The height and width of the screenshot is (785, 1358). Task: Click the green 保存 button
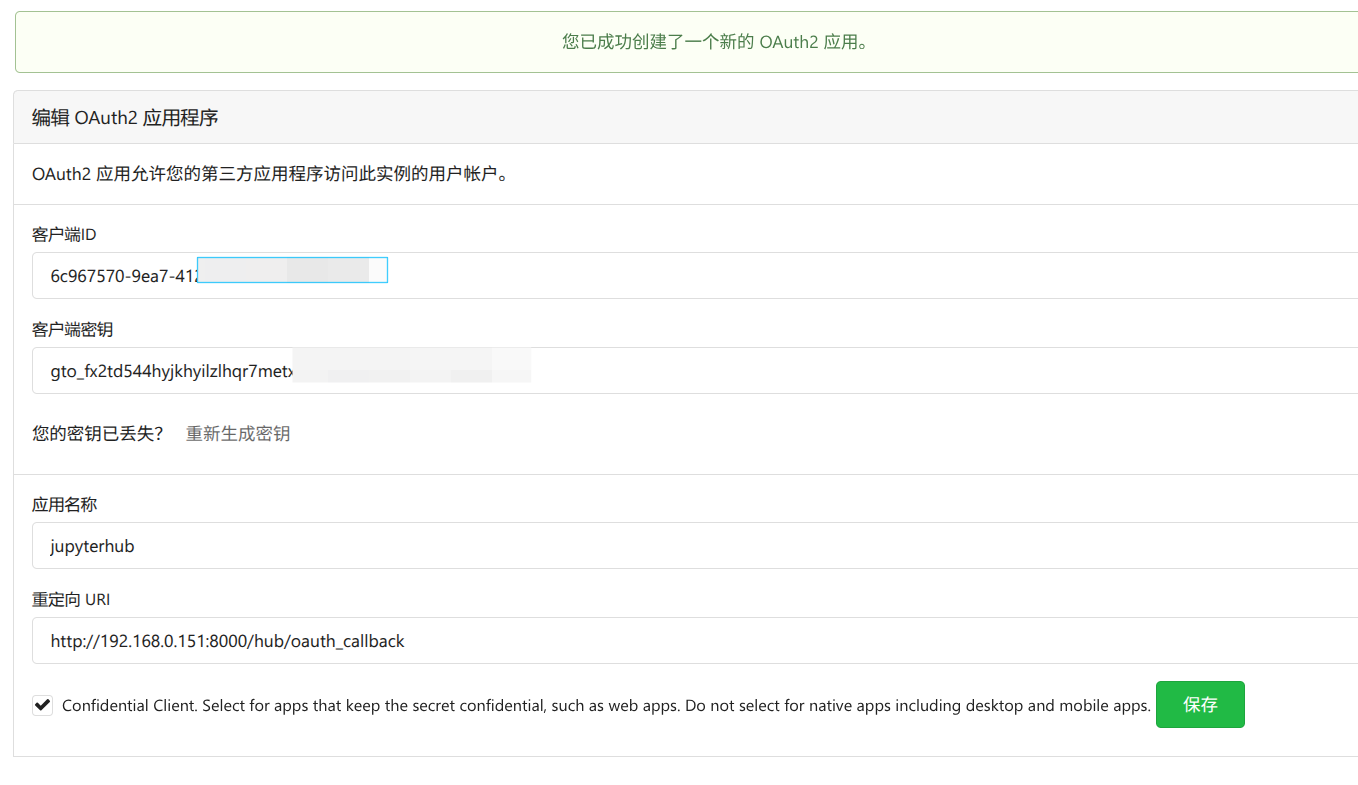(x=1199, y=704)
